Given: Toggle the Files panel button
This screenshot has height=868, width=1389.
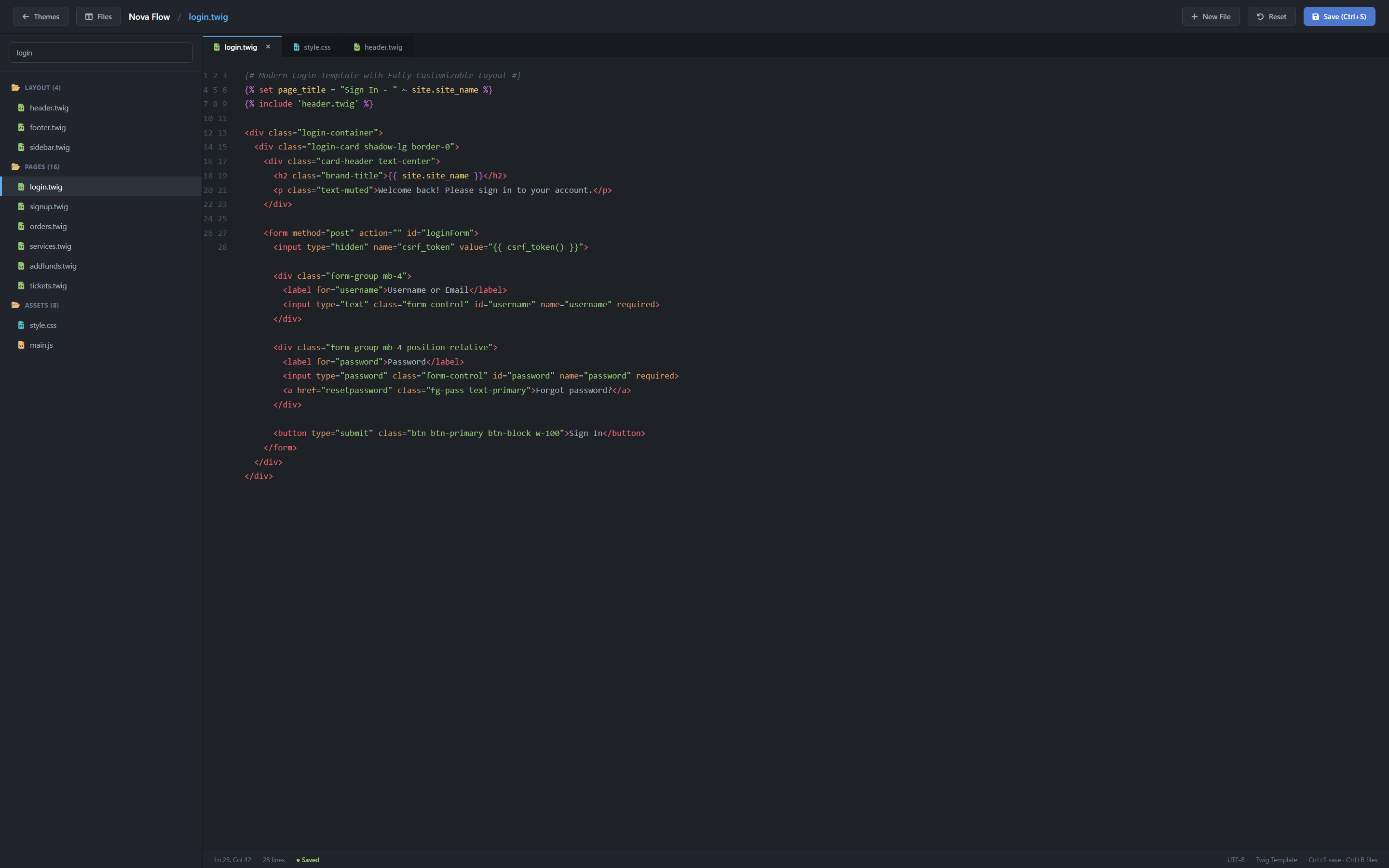Looking at the screenshot, I should pyautogui.click(x=98, y=17).
